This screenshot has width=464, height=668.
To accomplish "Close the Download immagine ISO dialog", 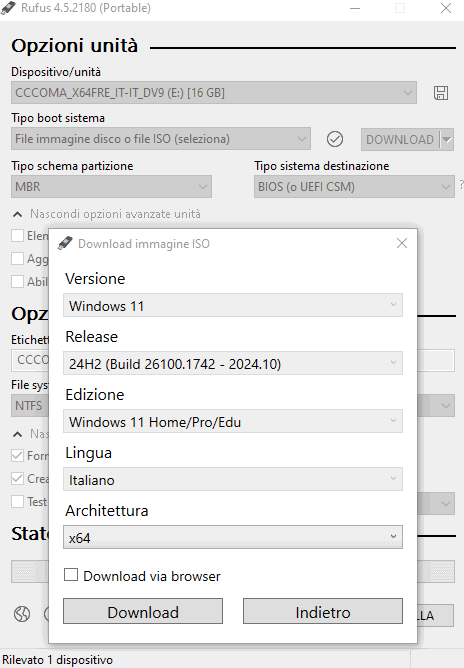I will click(401, 243).
